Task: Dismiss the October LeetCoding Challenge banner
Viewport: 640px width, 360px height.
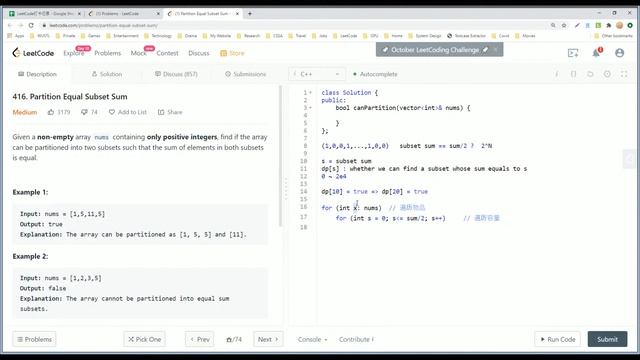Action: (496, 50)
